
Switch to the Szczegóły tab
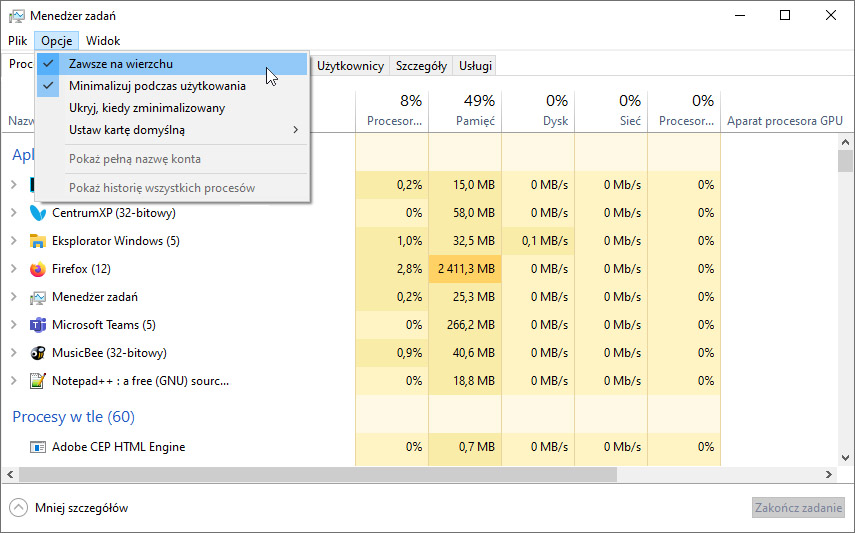pos(421,66)
